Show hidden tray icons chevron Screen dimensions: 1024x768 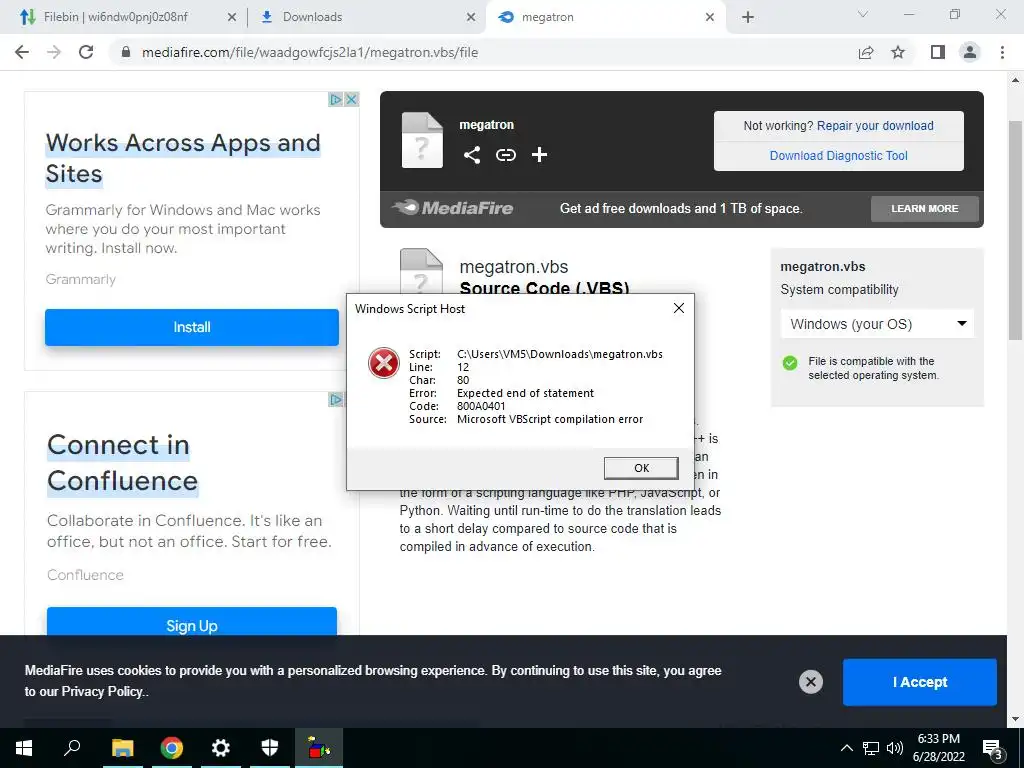(846, 748)
